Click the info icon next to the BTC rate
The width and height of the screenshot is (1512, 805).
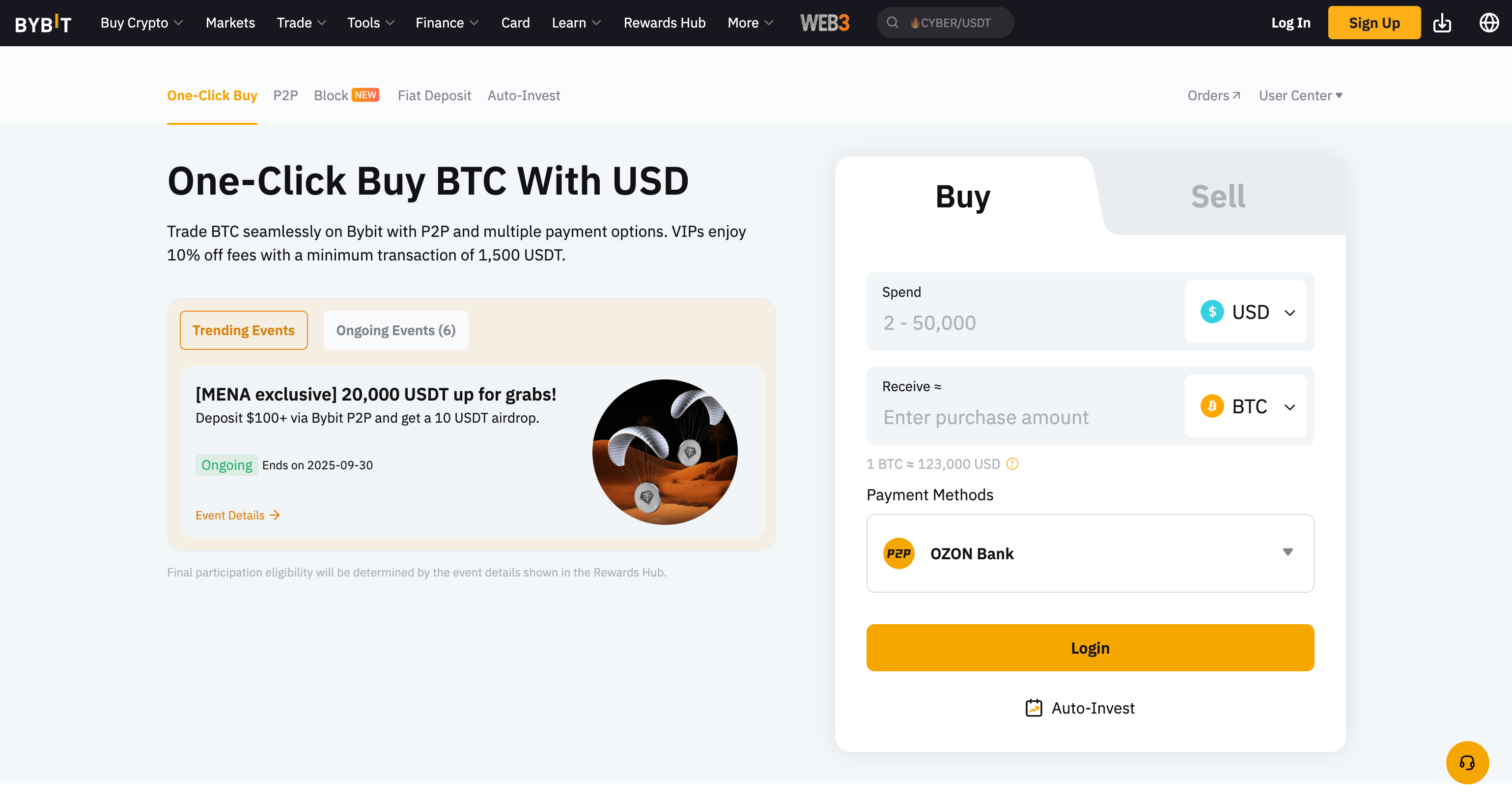[x=1012, y=464]
